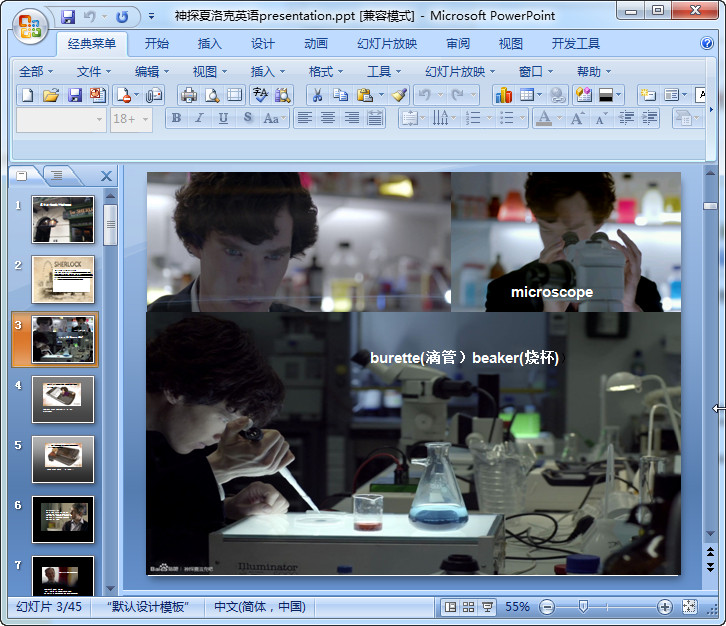Open the permission restricted document icon

click(124, 95)
